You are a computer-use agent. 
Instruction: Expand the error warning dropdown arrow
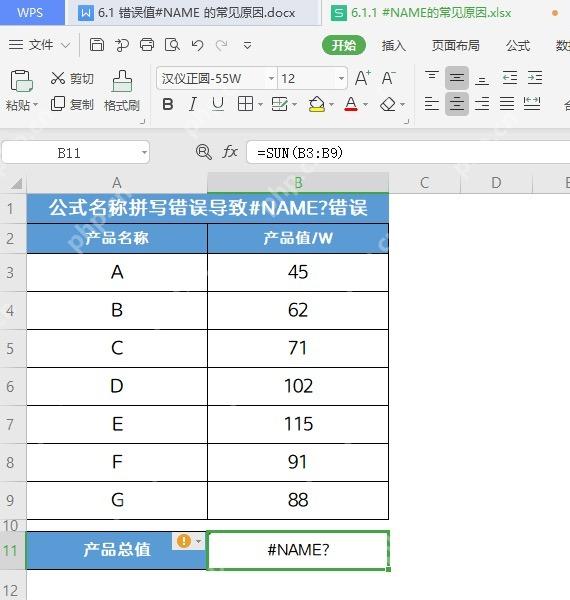tap(199, 541)
